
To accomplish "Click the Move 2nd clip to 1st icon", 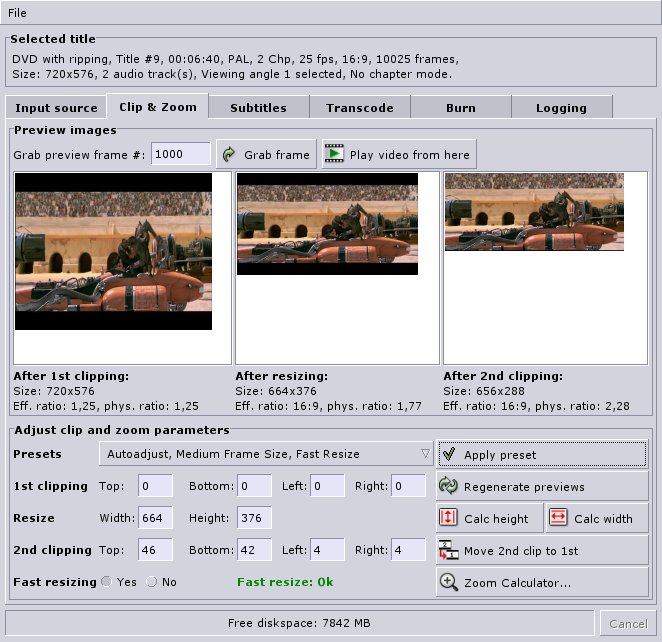I will pos(448,550).
